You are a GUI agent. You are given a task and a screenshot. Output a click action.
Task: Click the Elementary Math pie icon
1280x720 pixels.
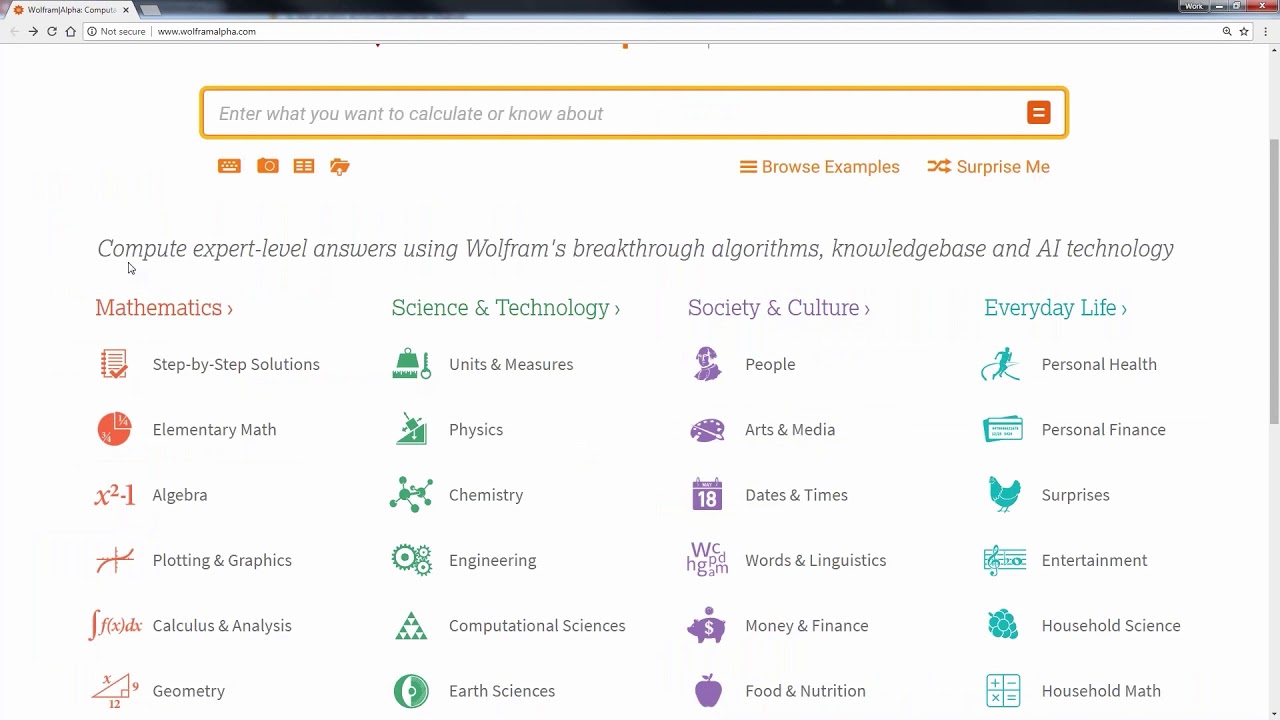pyautogui.click(x=114, y=429)
